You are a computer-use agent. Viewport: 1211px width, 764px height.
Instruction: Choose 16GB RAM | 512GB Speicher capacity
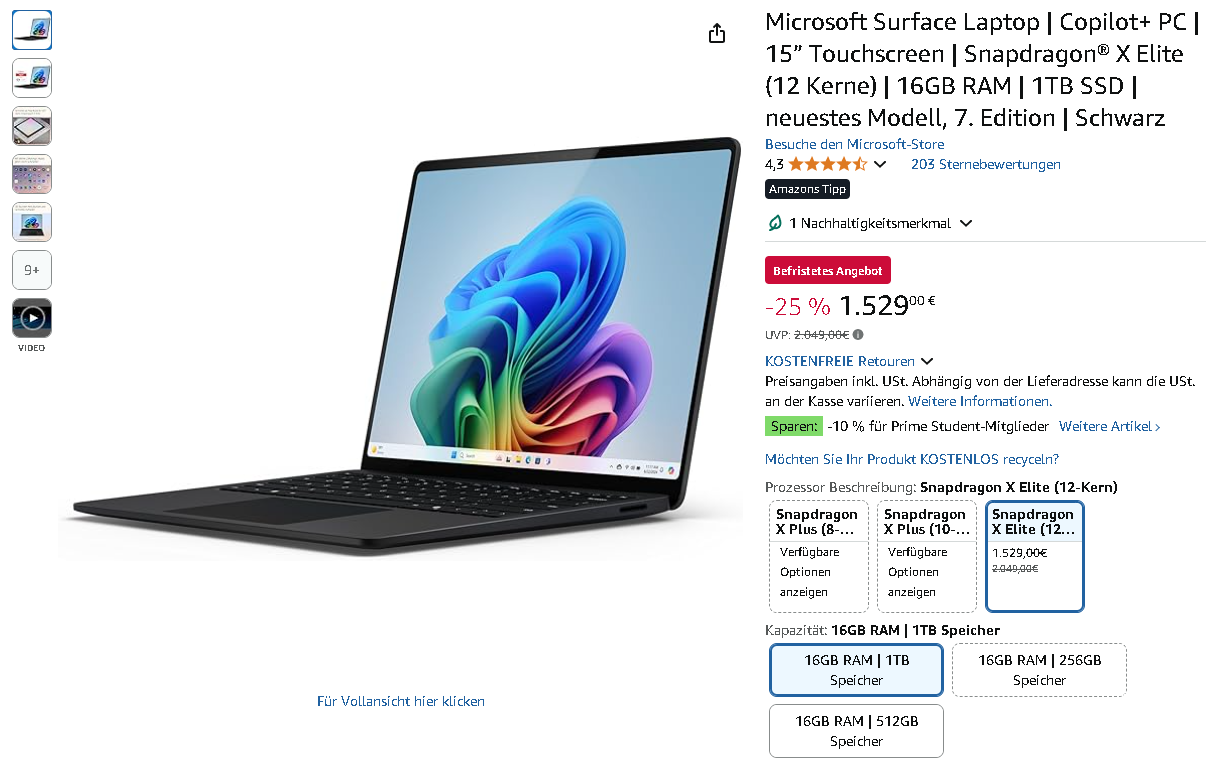856,731
